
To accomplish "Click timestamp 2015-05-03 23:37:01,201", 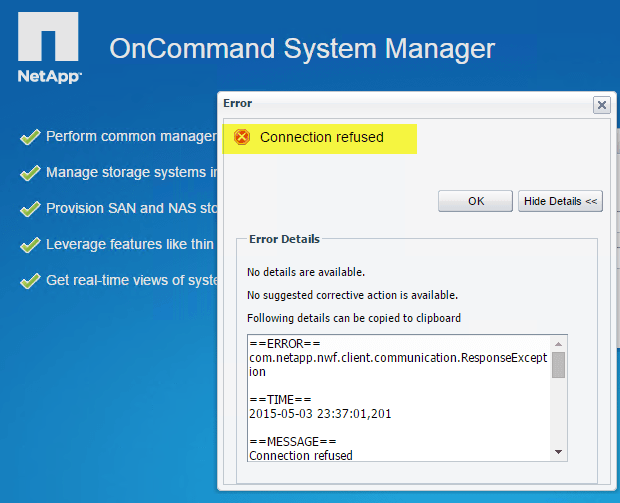I will point(320,414).
